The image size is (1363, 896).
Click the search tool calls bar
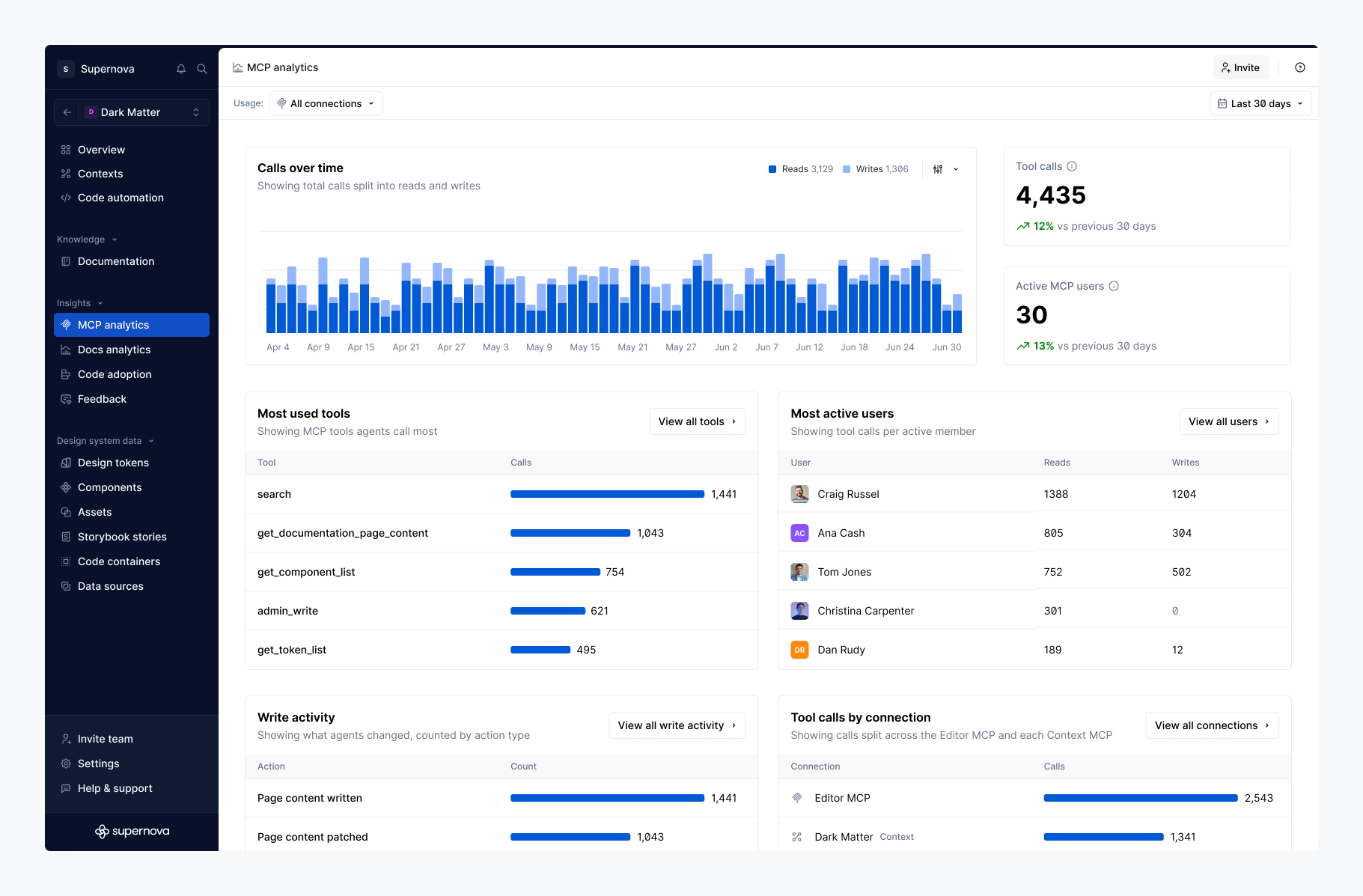[608, 494]
